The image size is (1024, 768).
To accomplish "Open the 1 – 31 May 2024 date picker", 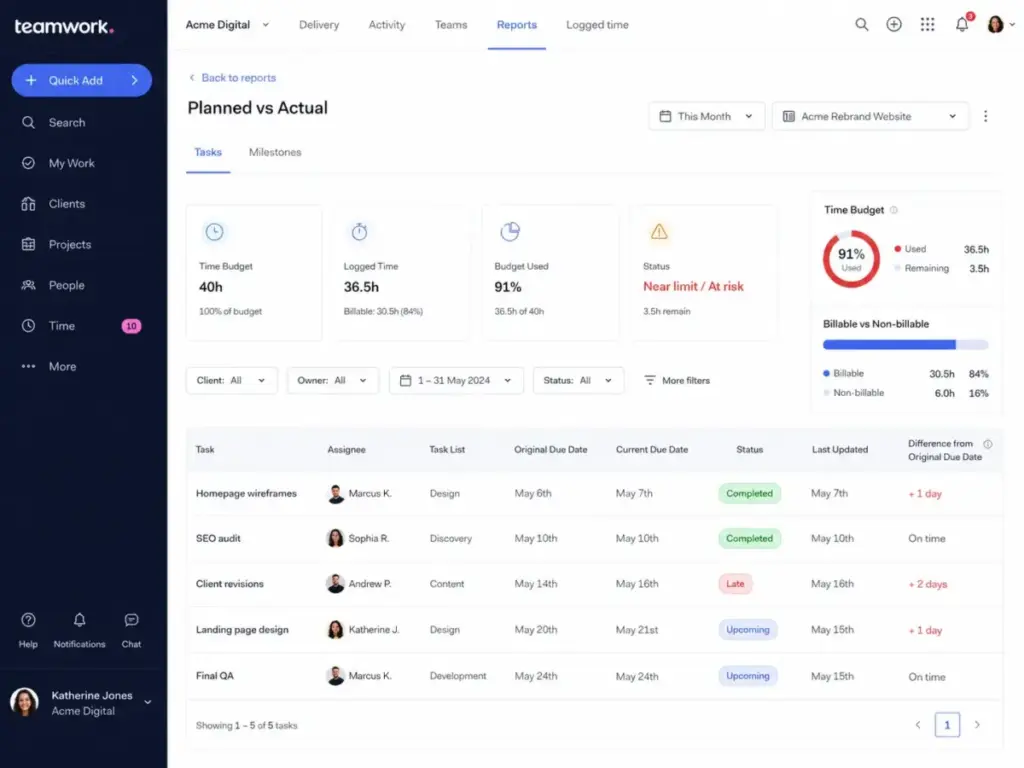I will click(x=456, y=381).
